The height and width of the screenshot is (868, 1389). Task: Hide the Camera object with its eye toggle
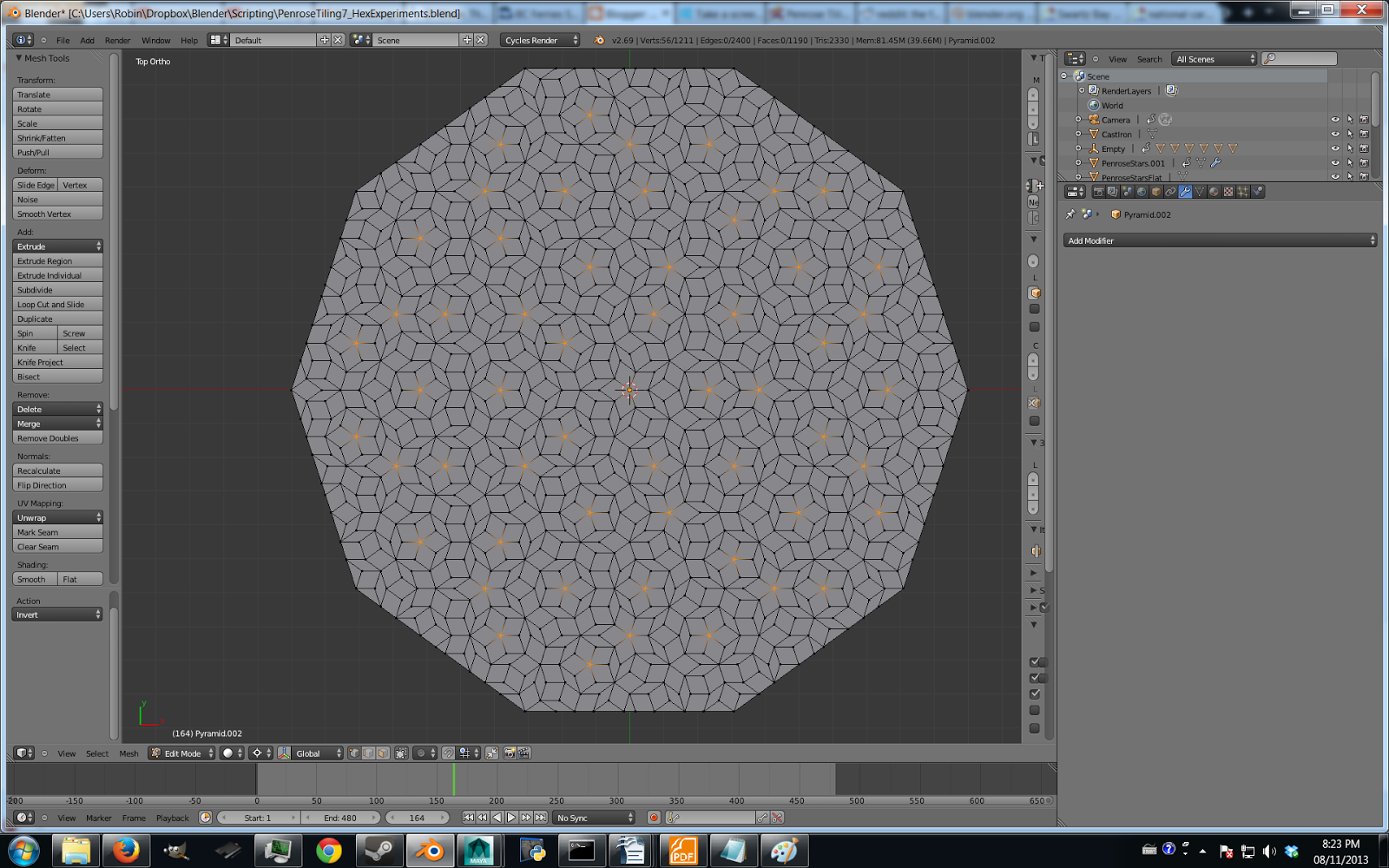click(x=1334, y=120)
